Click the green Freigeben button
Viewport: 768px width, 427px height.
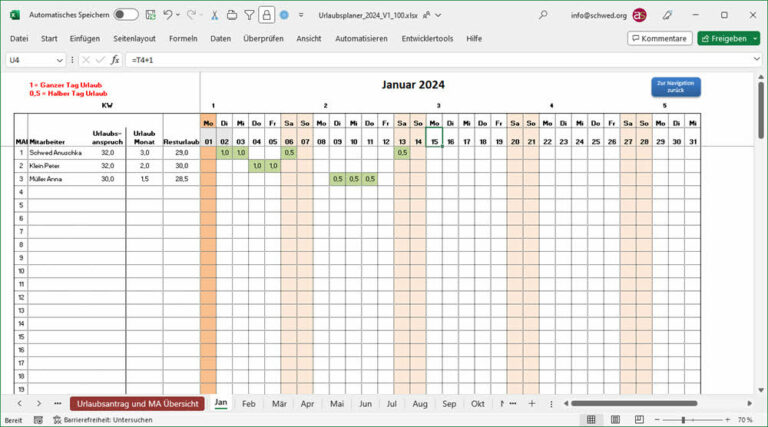click(x=724, y=38)
